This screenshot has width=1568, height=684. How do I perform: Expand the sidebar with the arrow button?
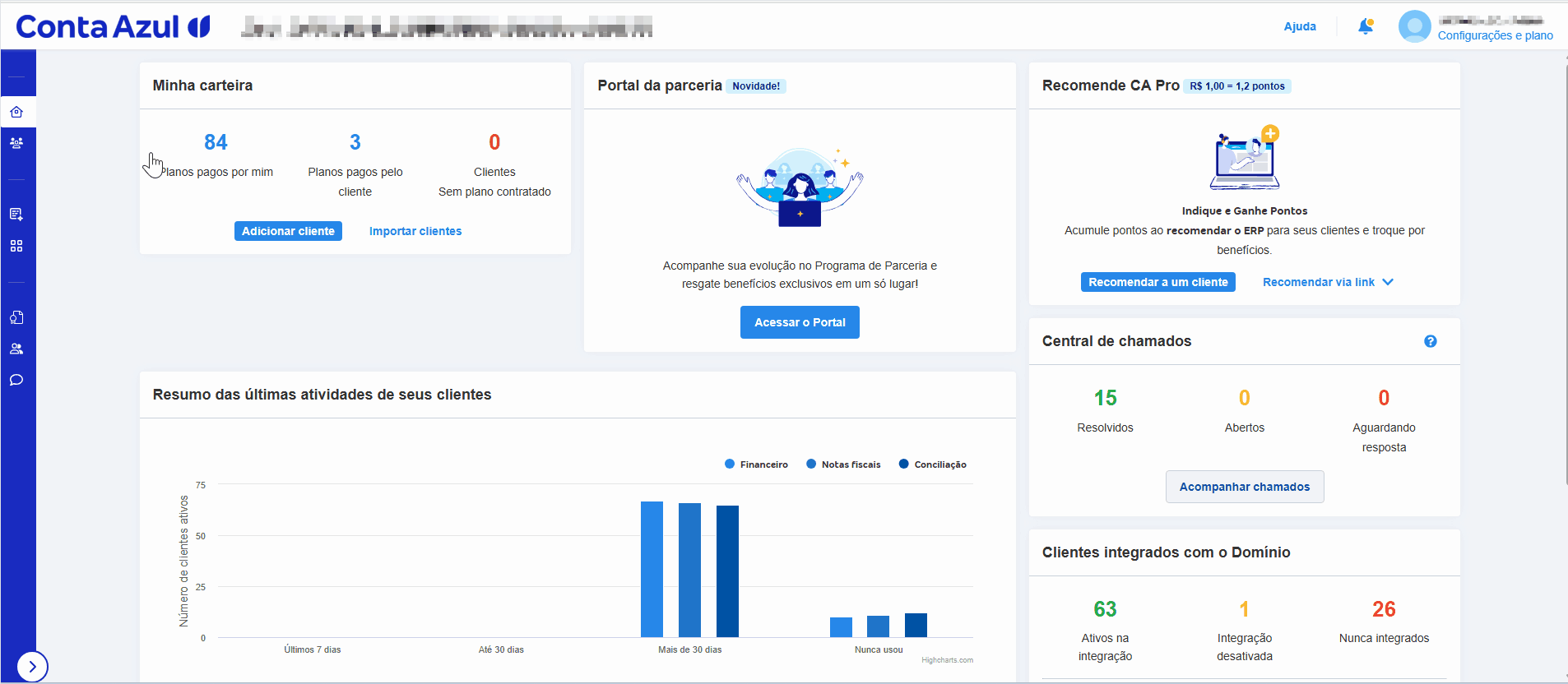click(x=32, y=667)
